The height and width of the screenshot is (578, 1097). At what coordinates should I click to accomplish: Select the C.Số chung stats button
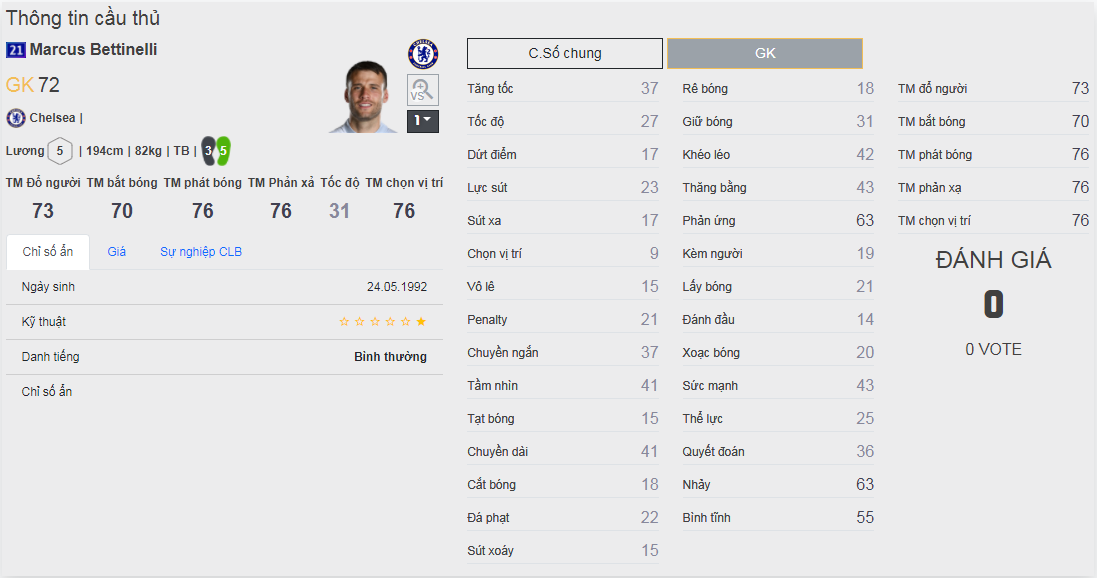565,53
